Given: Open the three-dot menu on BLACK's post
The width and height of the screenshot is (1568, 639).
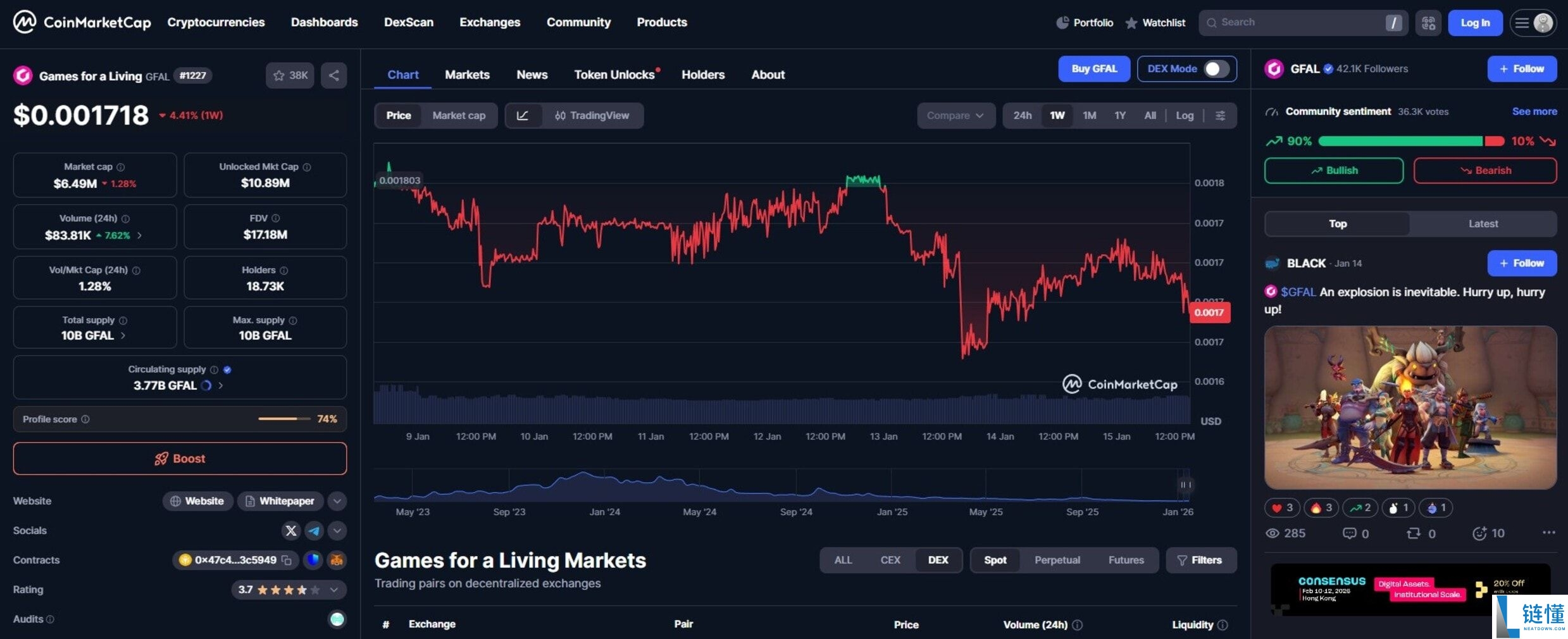Looking at the screenshot, I should 1548,533.
